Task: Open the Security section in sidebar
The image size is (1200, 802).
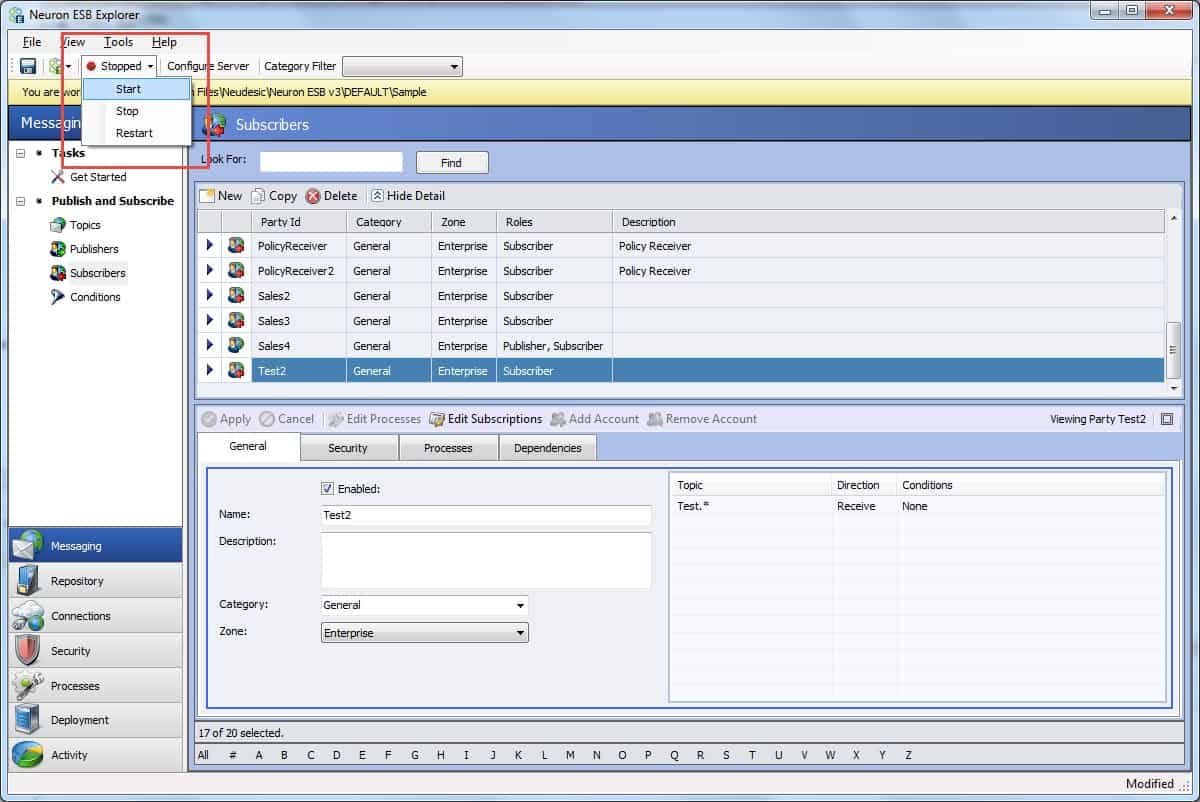Action: 96,651
